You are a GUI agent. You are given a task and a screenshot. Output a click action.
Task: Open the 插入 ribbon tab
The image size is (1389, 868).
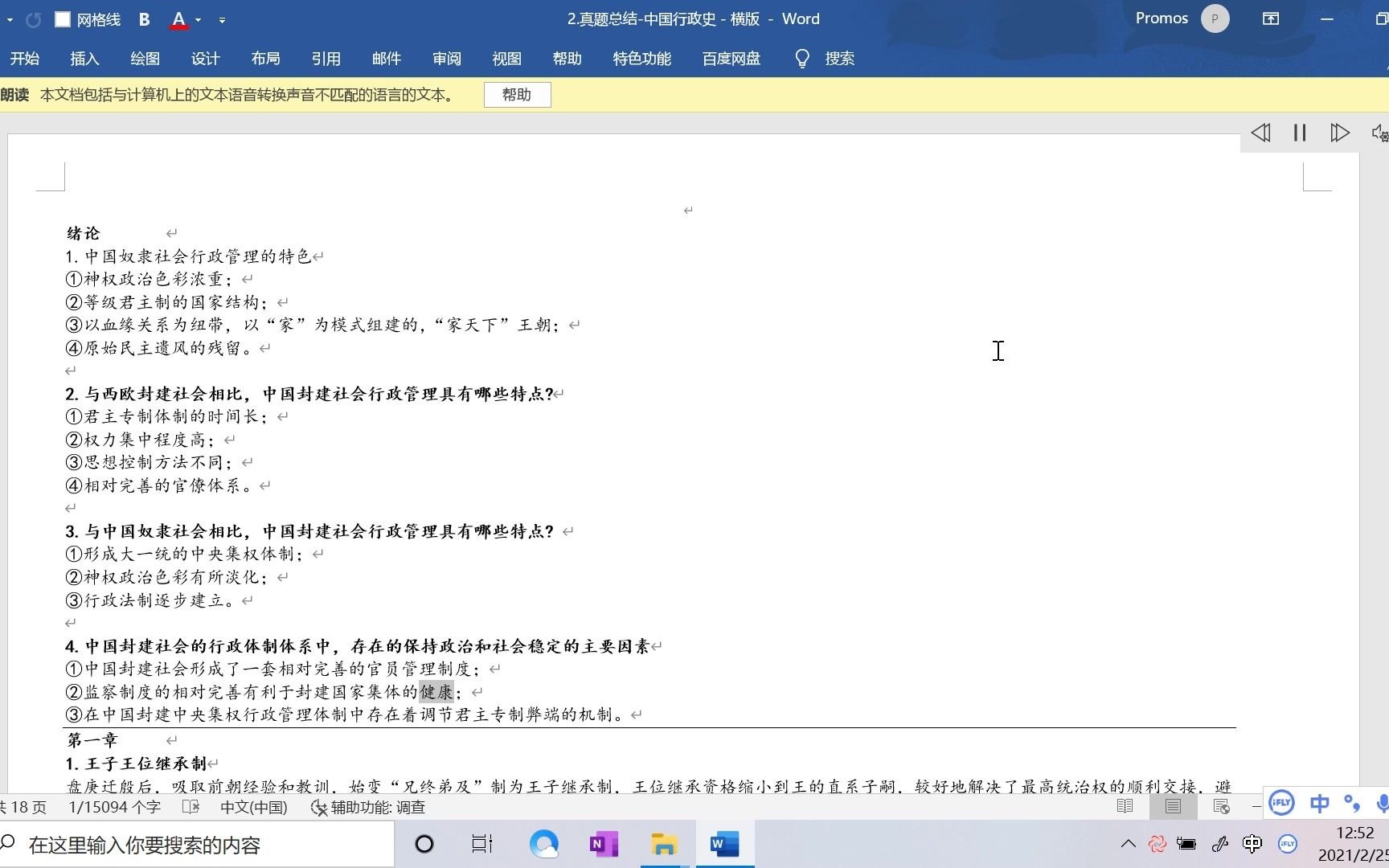[84, 59]
